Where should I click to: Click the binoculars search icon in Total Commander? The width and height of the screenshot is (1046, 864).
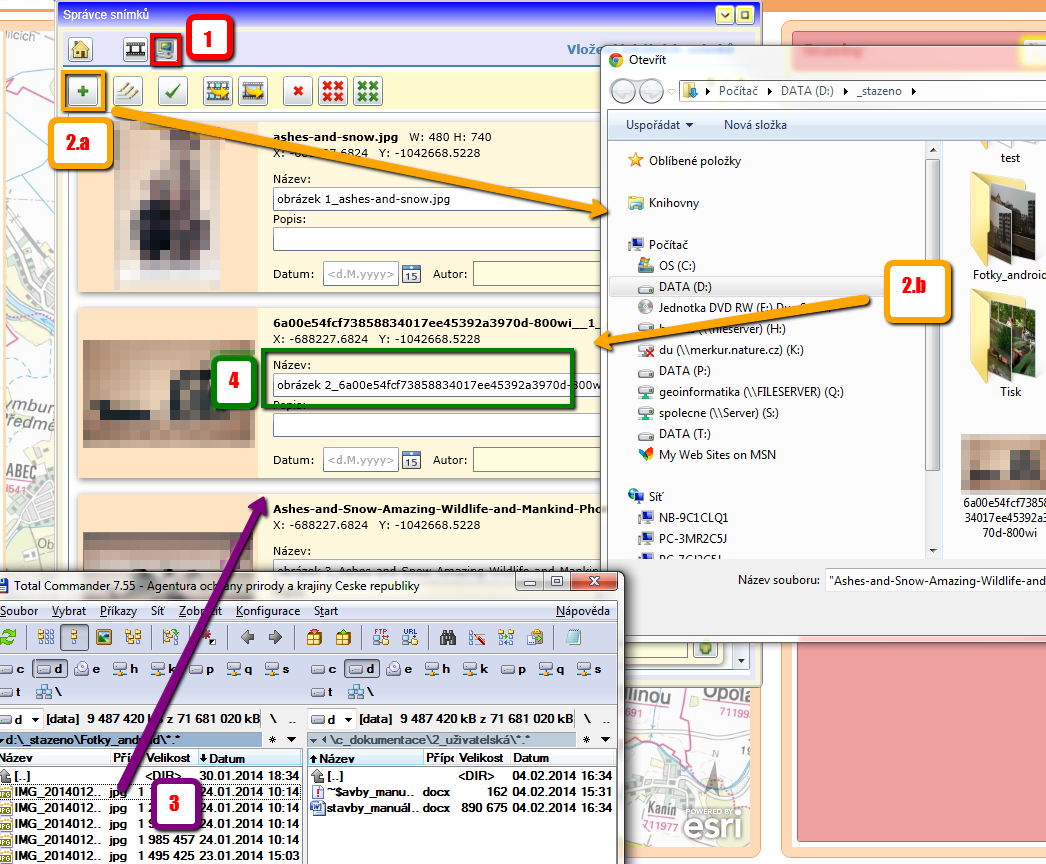[448, 637]
